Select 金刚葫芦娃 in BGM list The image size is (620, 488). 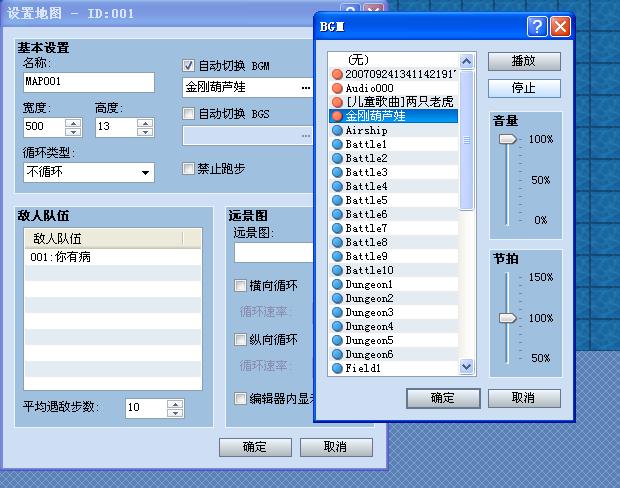[393, 116]
